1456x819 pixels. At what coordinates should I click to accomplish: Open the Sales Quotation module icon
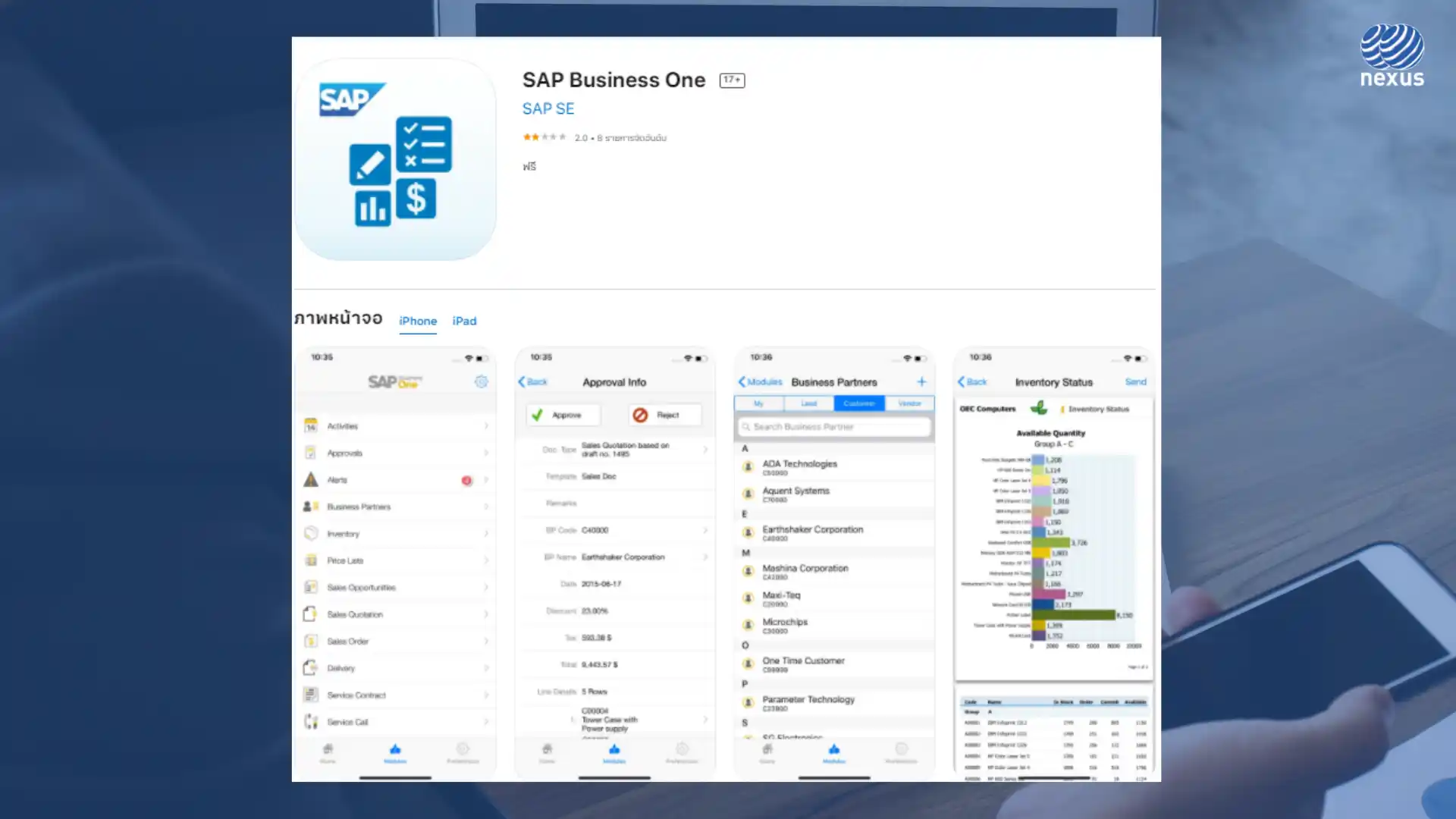tap(310, 614)
